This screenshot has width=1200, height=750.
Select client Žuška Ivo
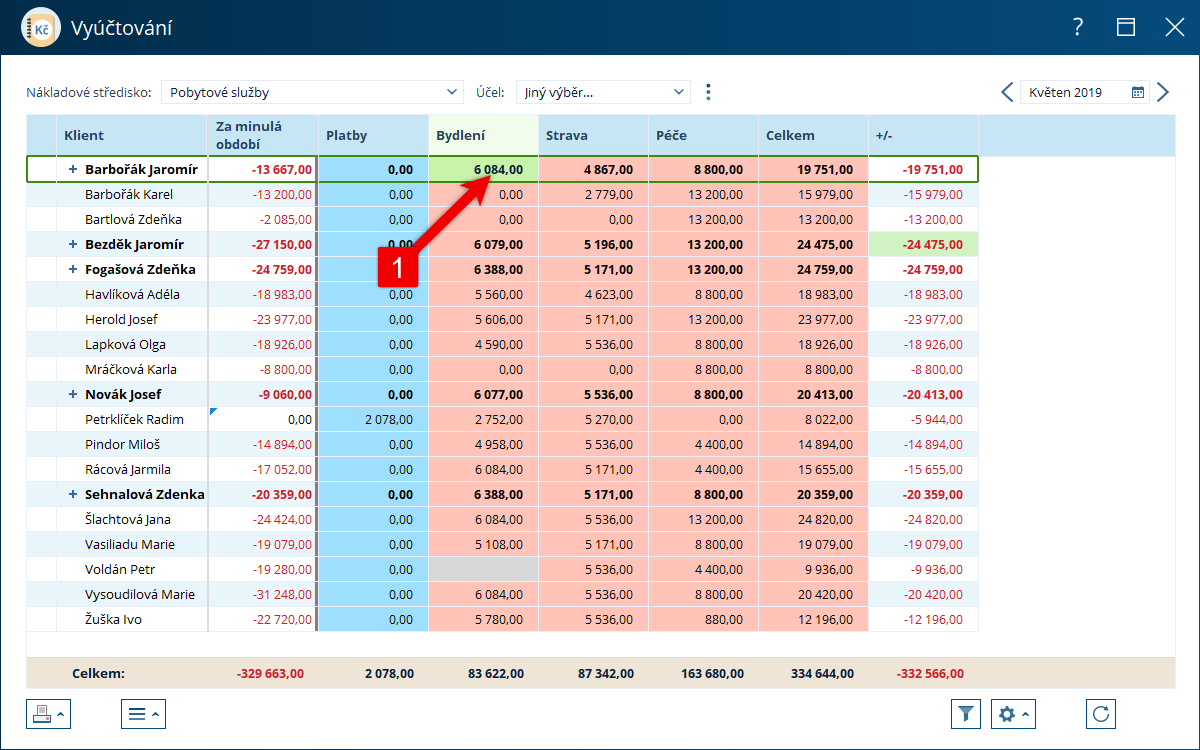tap(113, 620)
